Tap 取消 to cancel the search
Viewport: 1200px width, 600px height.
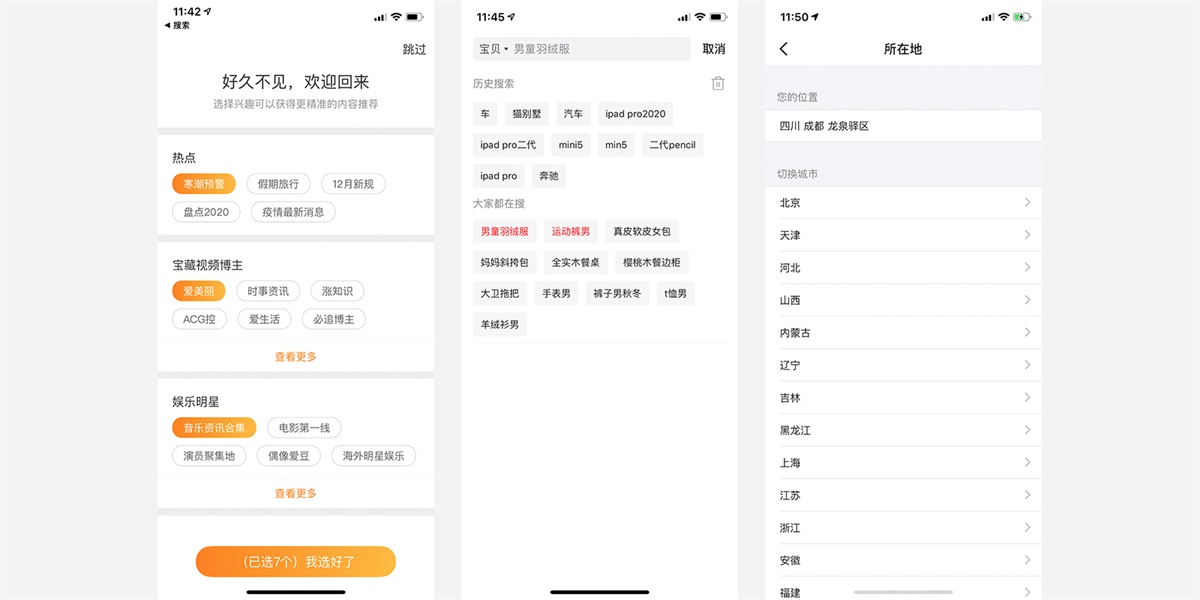[712, 48]
